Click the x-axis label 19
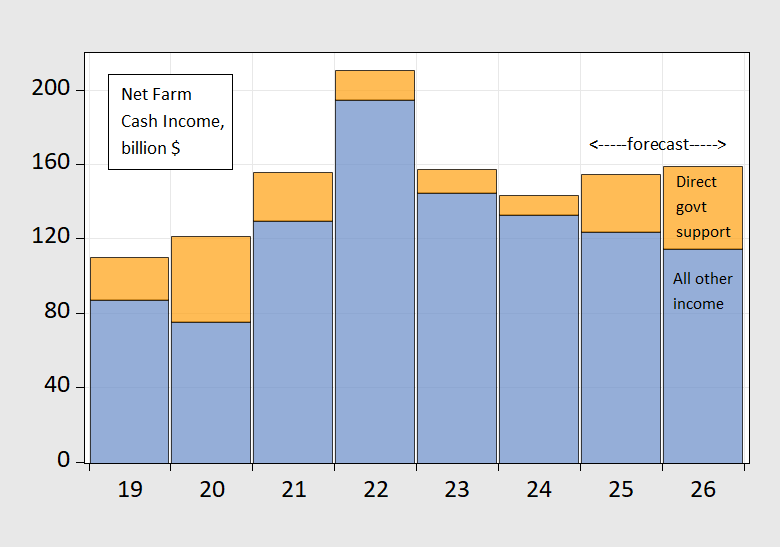This screenshot has height=547, width=780. pyautogui.click(x=129, y=489)
